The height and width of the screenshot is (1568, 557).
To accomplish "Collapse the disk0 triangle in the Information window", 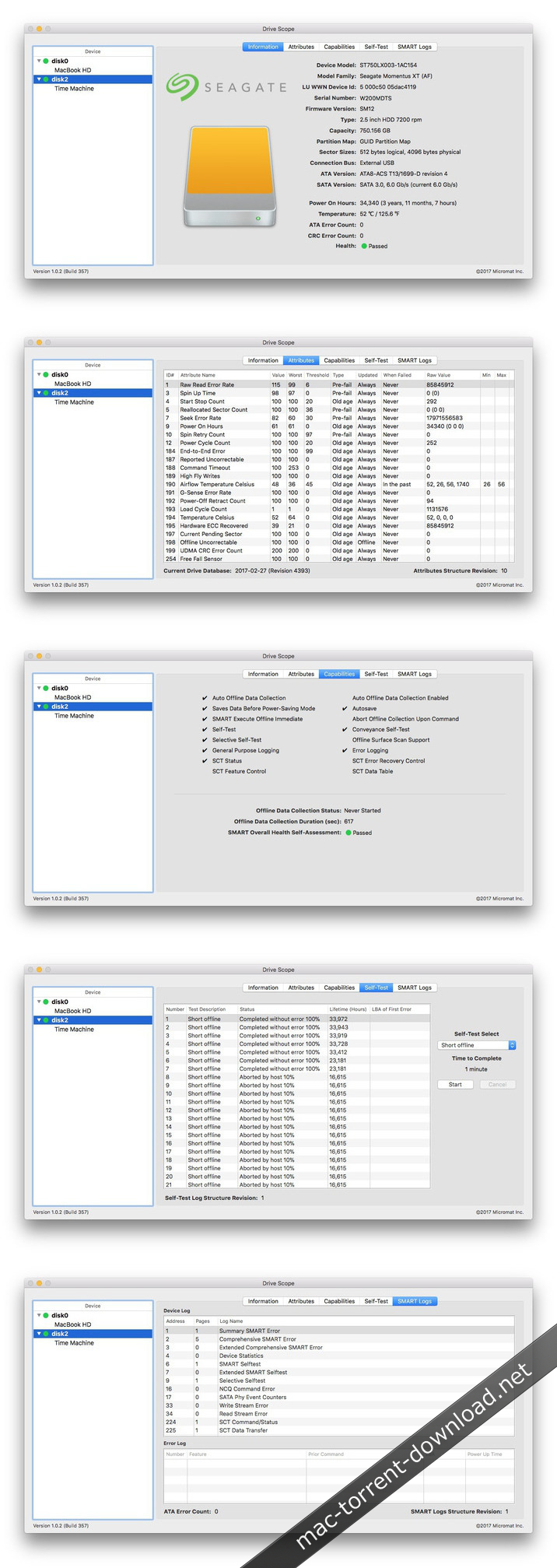I will click(x=39, y=61).
